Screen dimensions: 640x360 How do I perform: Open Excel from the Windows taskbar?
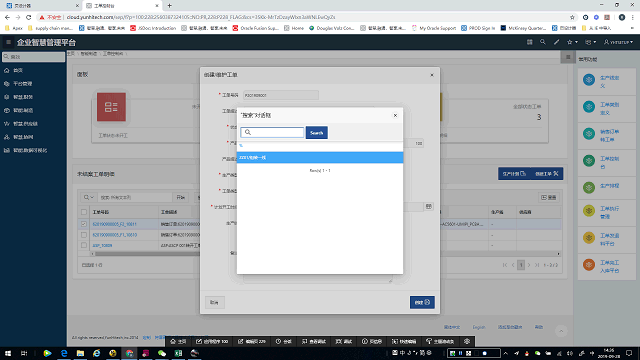click(178, 353)
